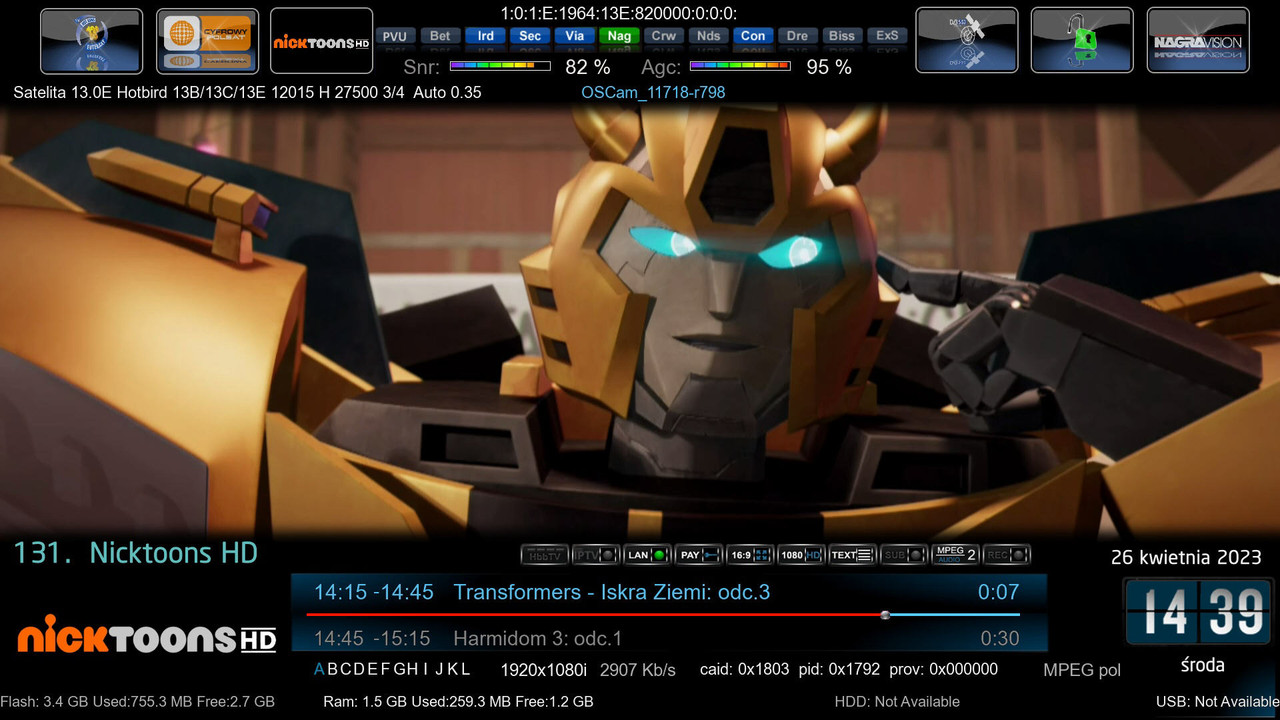The width and height of the screenshot is (1280, 720).
Task: Click channel name 131. Nicktoons HD
Action: click(x=135, y=553)
